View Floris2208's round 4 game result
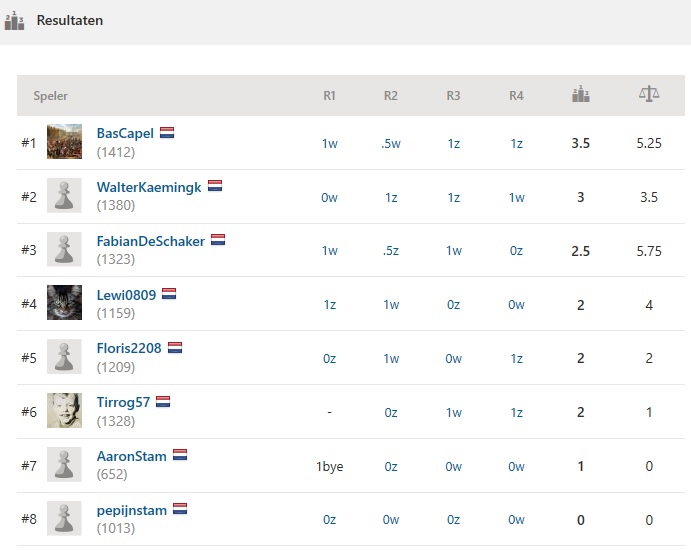The width and height of the screenshot is (691, 550). tap(516, 359)
